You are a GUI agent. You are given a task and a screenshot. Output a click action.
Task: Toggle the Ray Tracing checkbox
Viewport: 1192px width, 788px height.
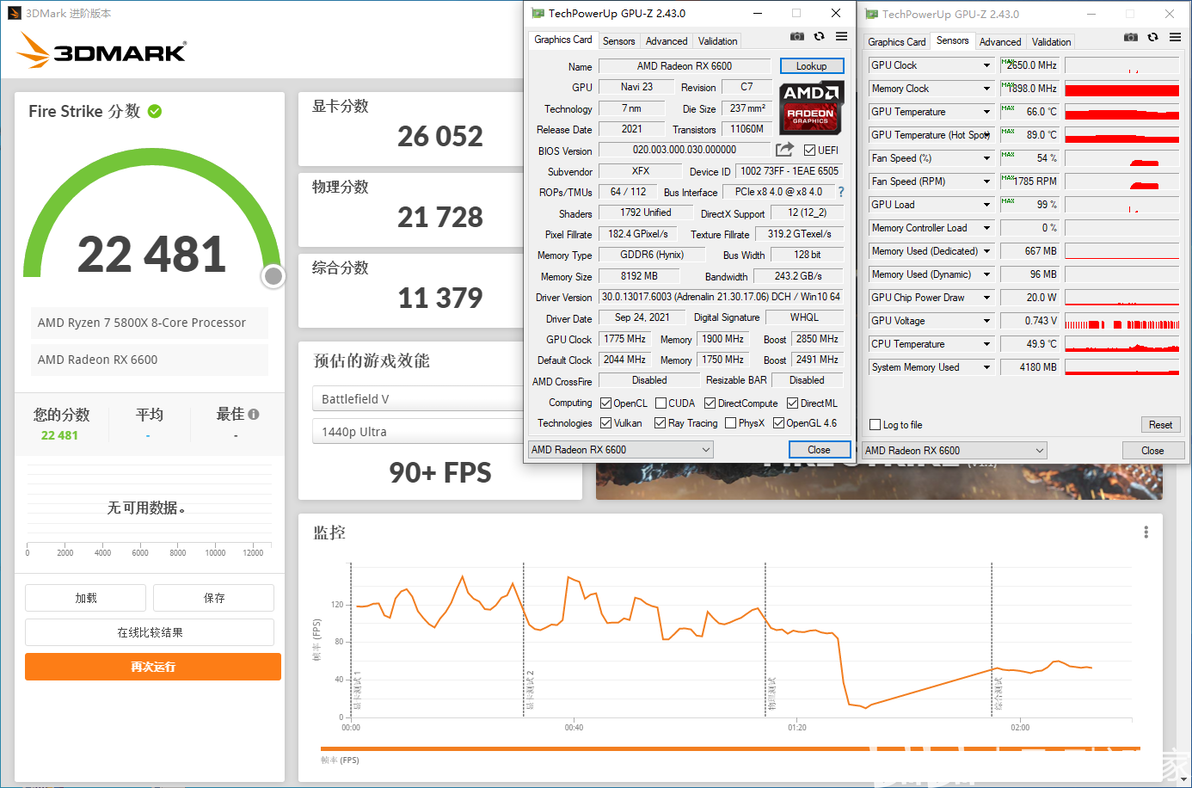click(660, 422)
